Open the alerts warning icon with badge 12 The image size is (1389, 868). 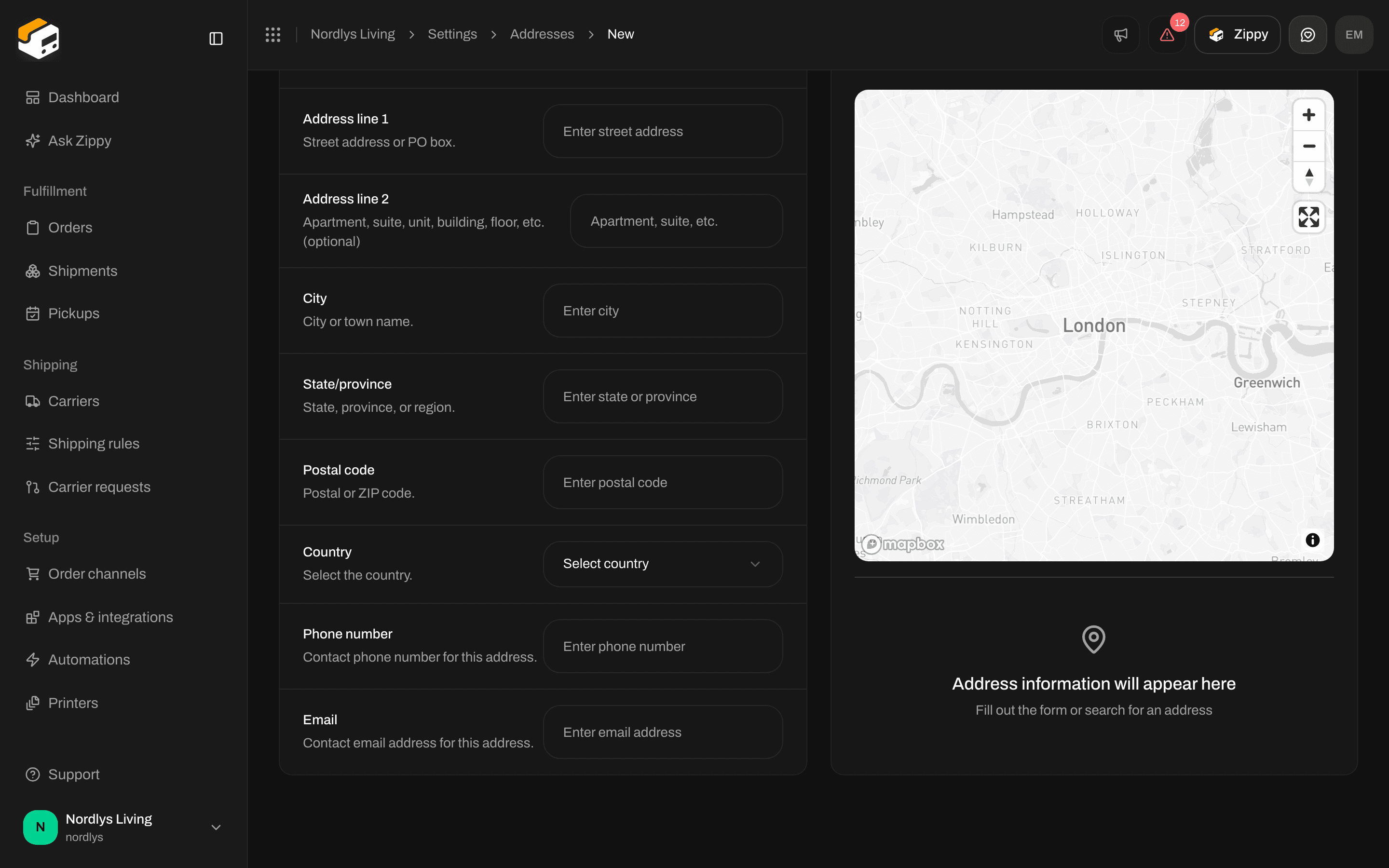click(x=1167, y=34)
